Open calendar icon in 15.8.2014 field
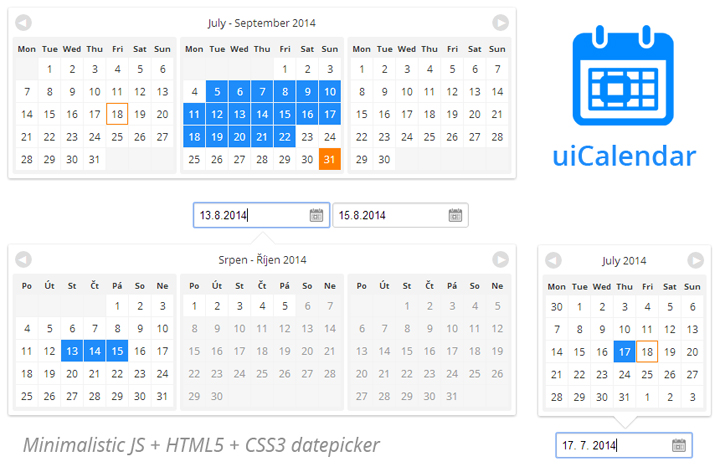720x472 pixels. (455, 215)
